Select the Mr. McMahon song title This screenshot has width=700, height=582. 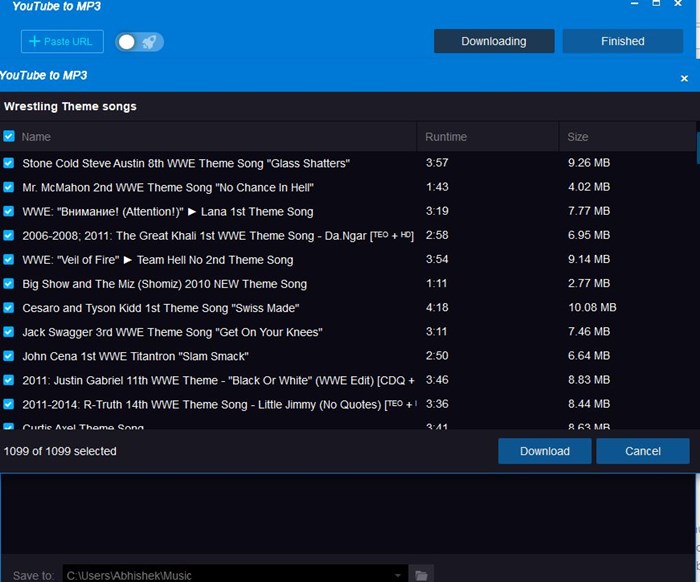168,187
